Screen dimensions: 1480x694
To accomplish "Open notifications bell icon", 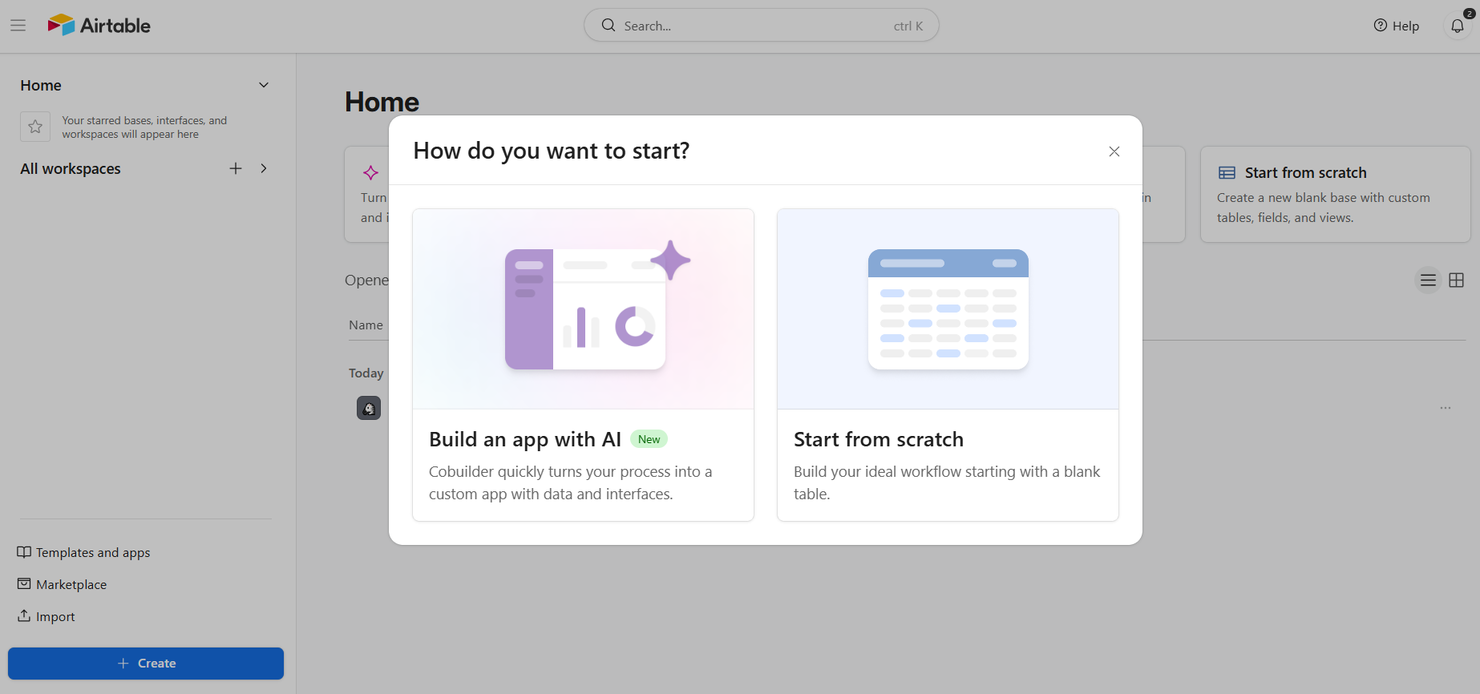I will pyautogui.click(x=1457, y=25).
